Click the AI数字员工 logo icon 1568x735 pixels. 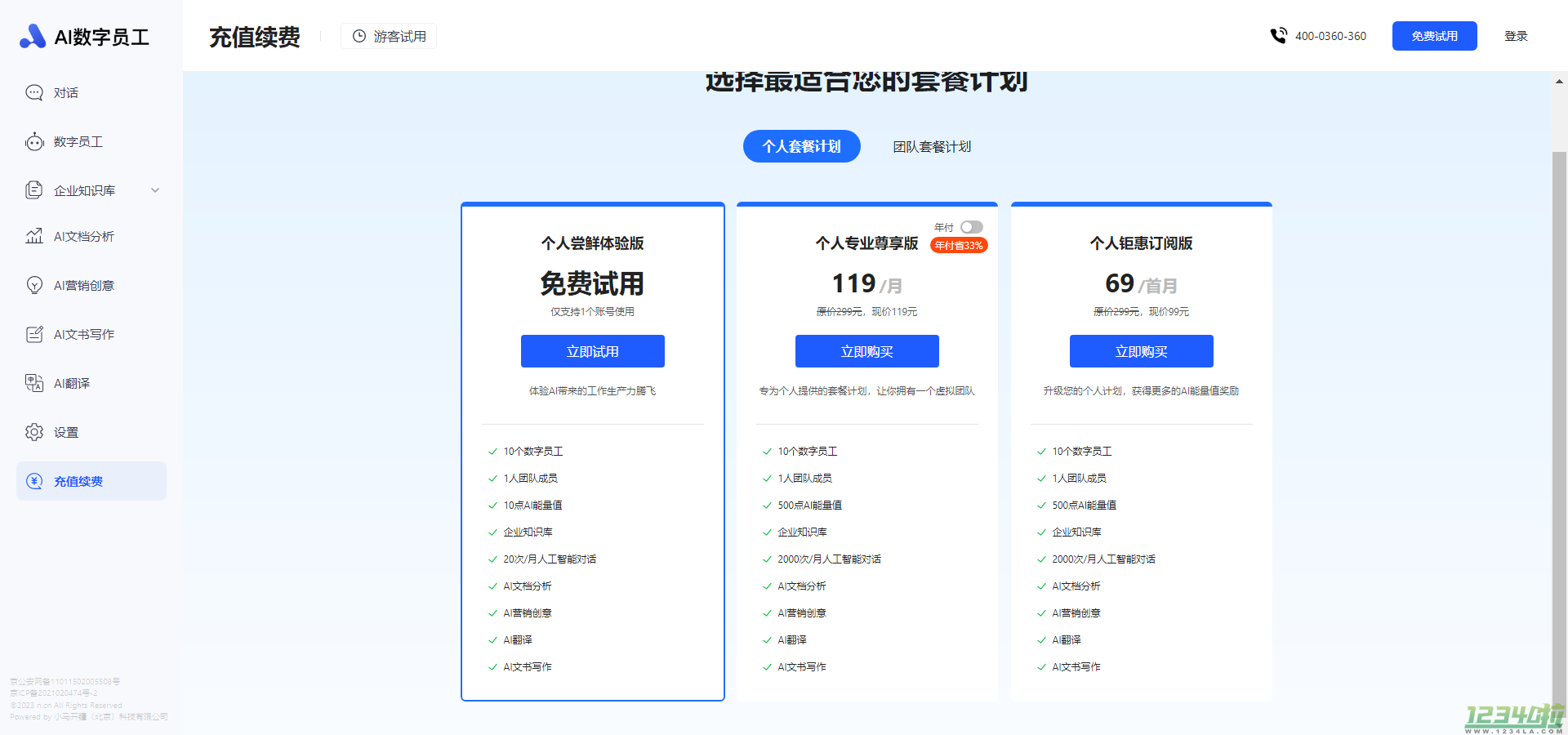[32, 36]
